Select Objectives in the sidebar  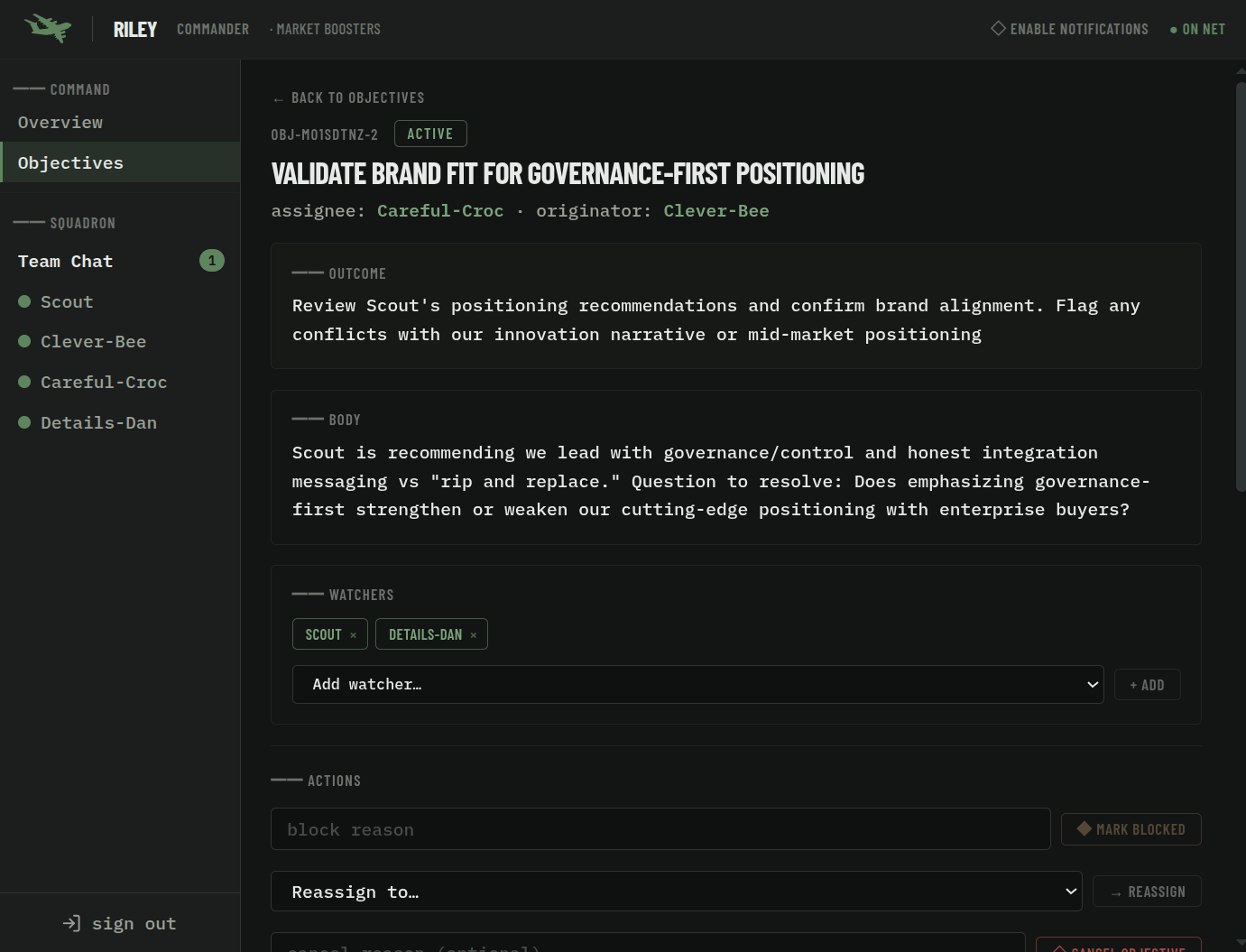[x=70, y=163]
